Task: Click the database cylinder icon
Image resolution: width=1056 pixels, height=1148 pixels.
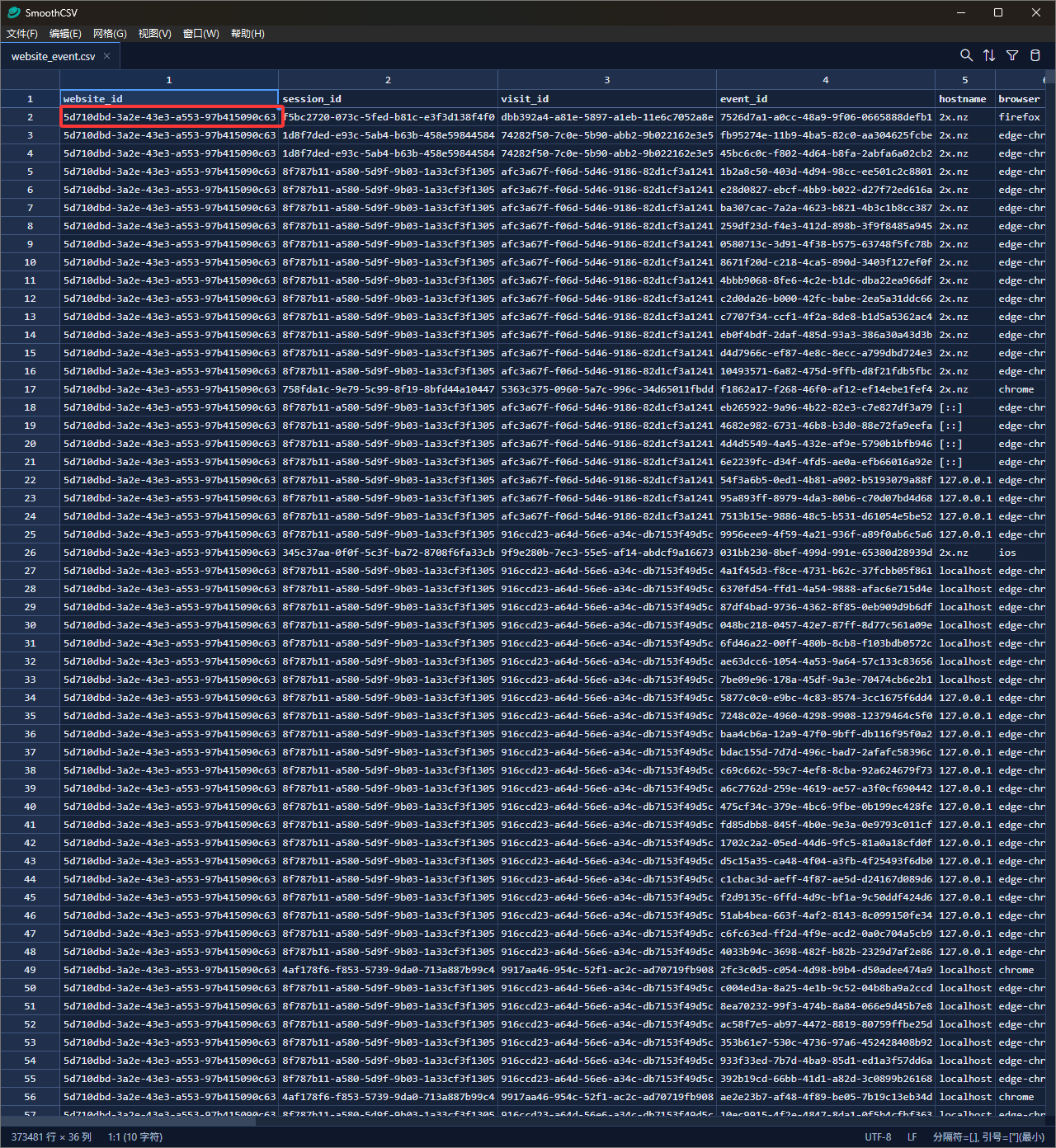Action: (x=1035, y=55)
